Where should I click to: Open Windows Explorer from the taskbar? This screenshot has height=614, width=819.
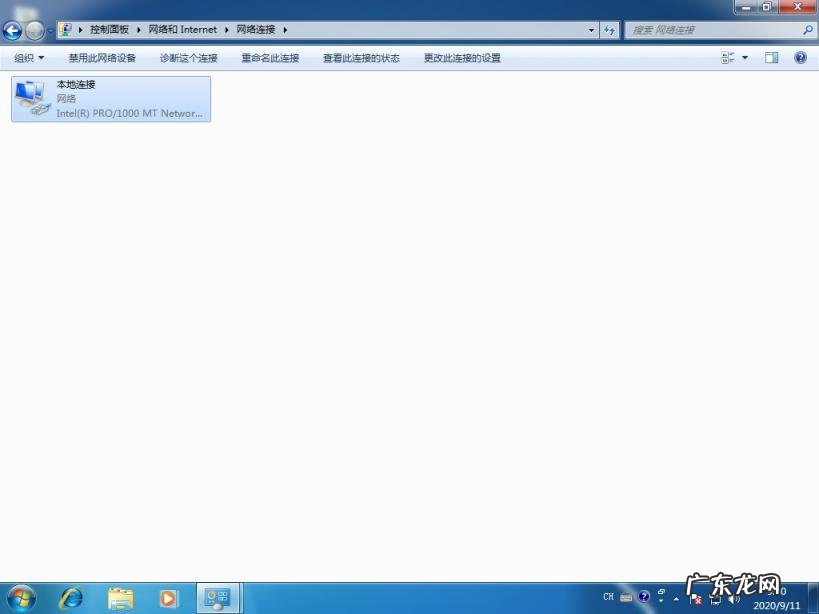pos(120,598)
